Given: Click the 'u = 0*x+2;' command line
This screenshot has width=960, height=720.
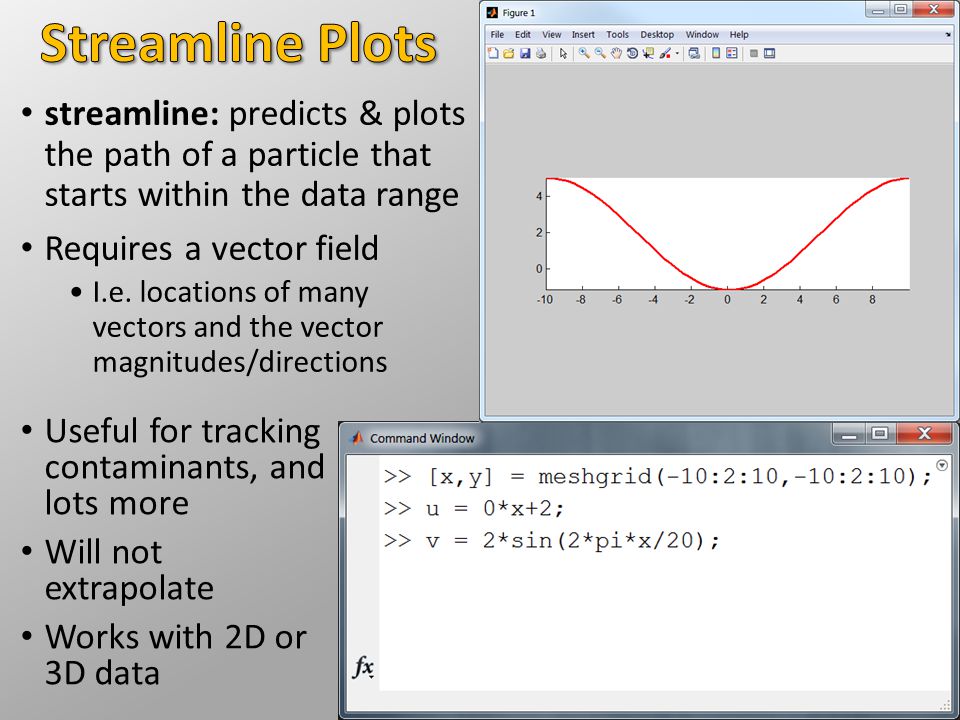Looking at the screenshot, I should point(474,508).
